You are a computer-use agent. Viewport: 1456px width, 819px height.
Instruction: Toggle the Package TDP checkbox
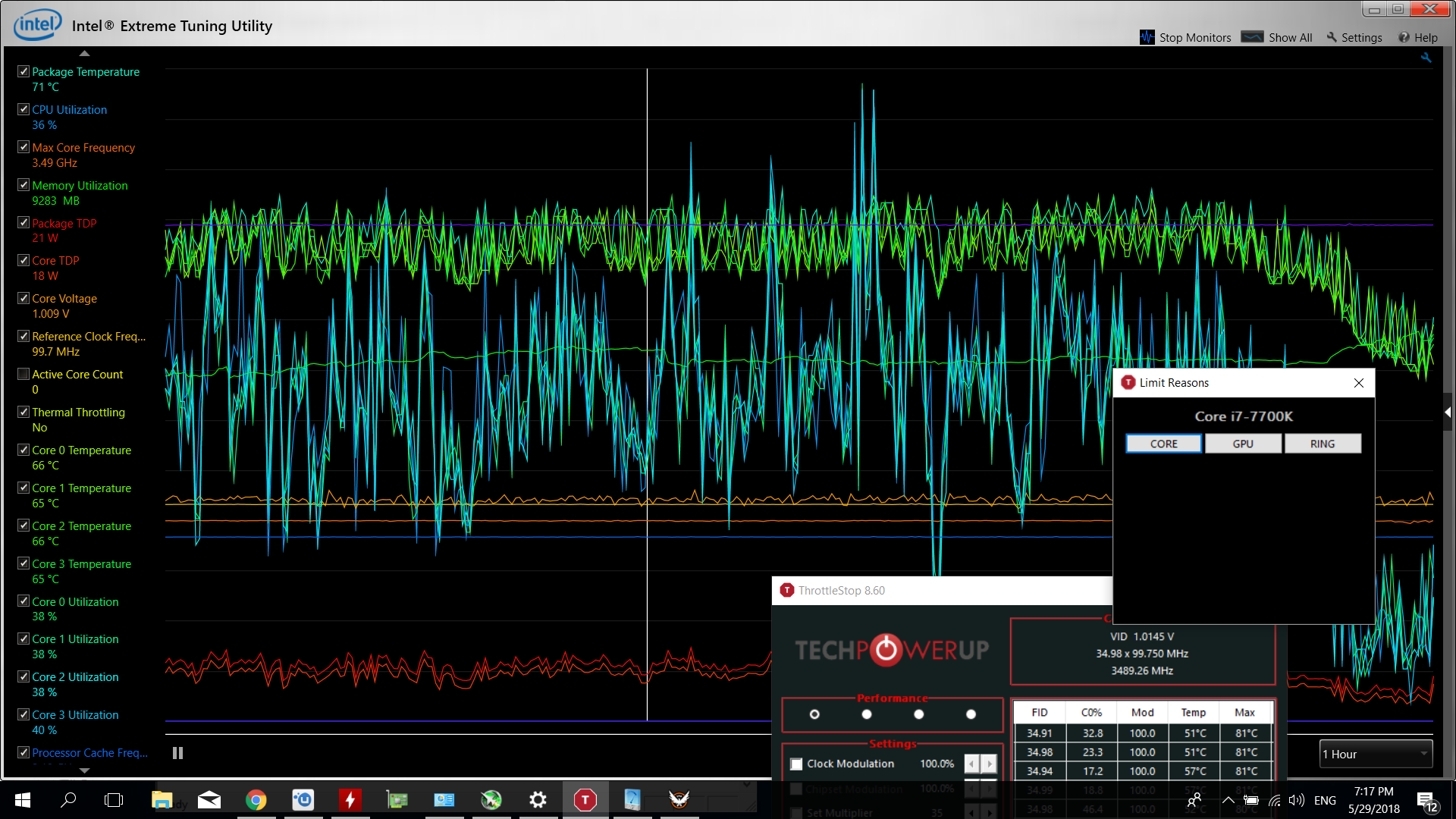click(x=24, y=223)
